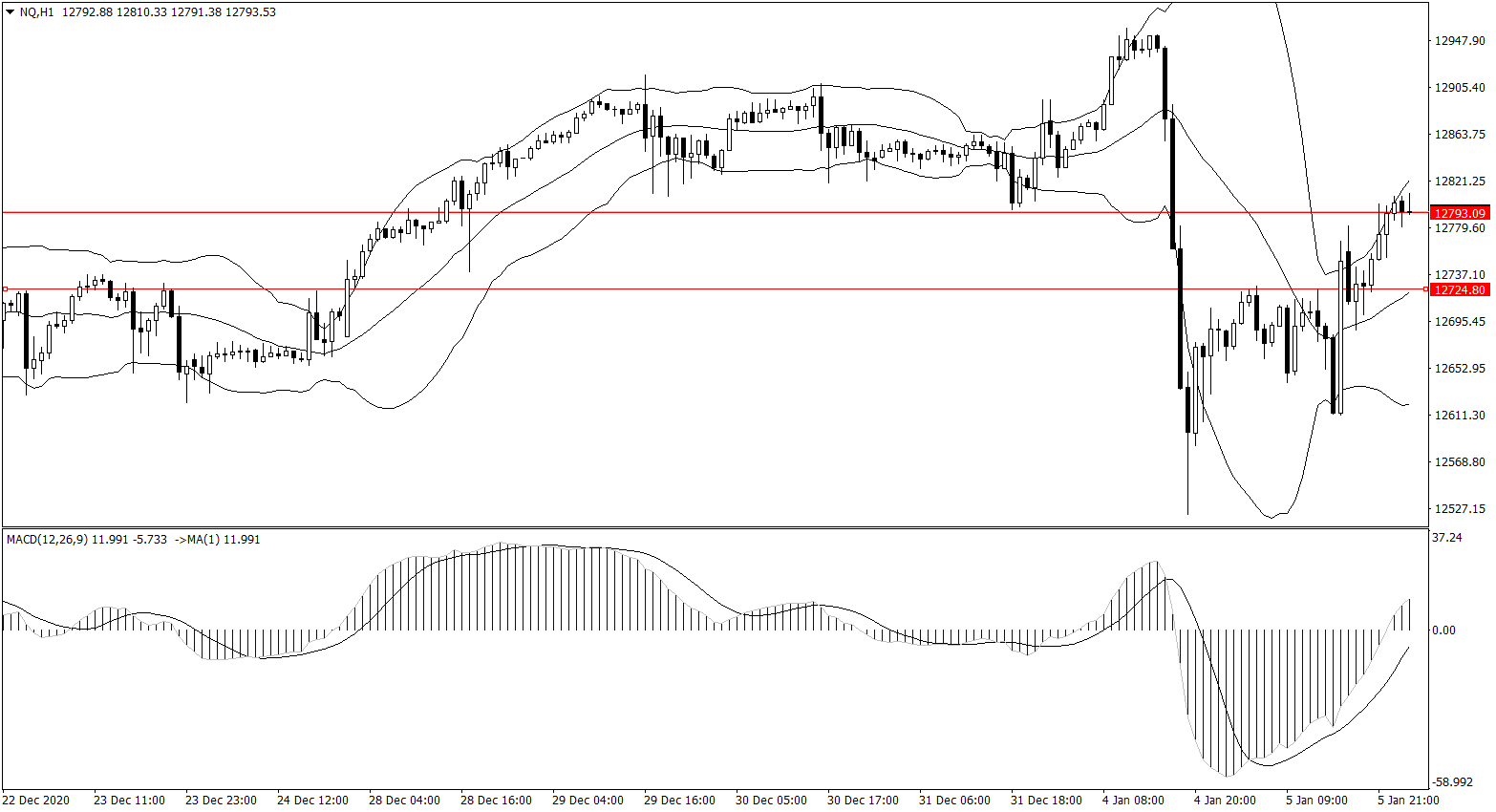Click the 12611.30 price axis label

1460,416
